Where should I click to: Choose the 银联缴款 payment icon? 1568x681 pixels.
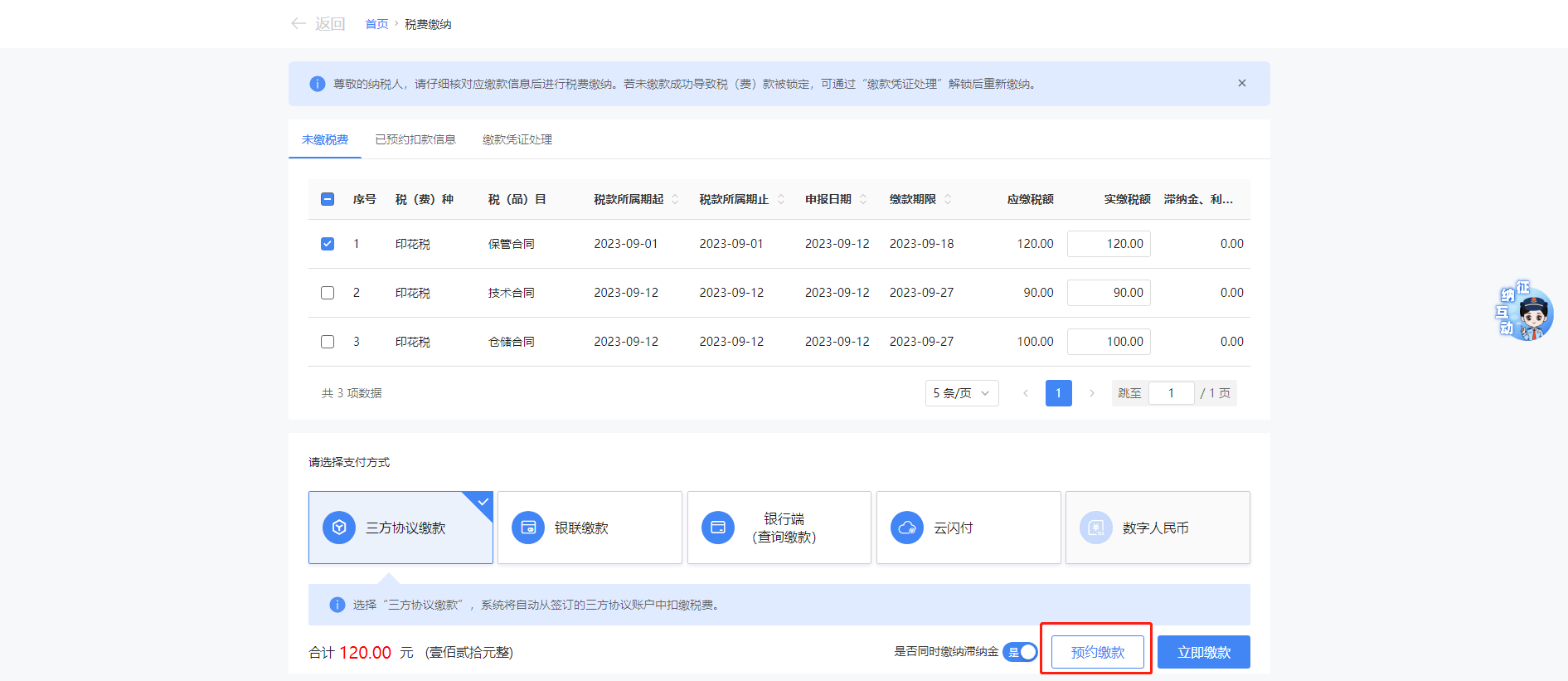click(528, 528)
